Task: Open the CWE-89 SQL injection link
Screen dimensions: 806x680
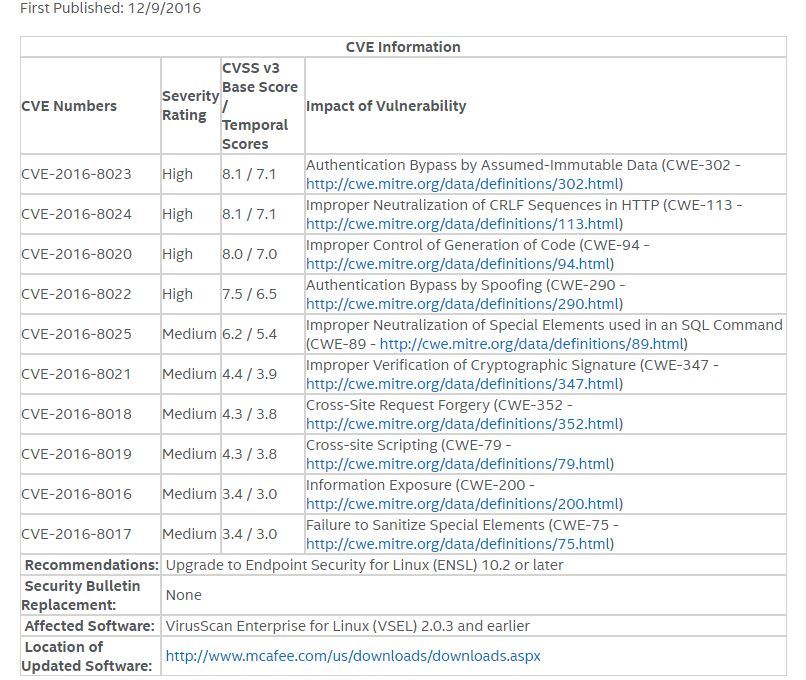Action: 532,344
